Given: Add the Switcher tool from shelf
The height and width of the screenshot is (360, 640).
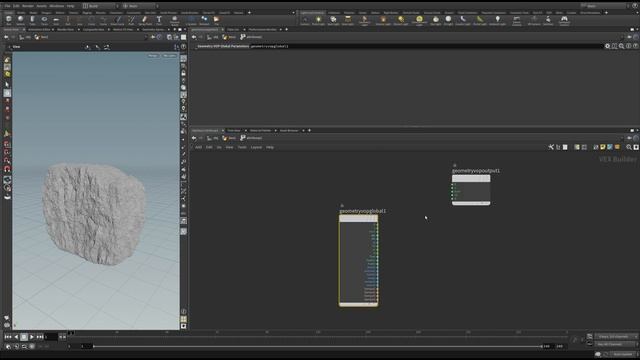Looking at the screenshot, I should [548, 20].
